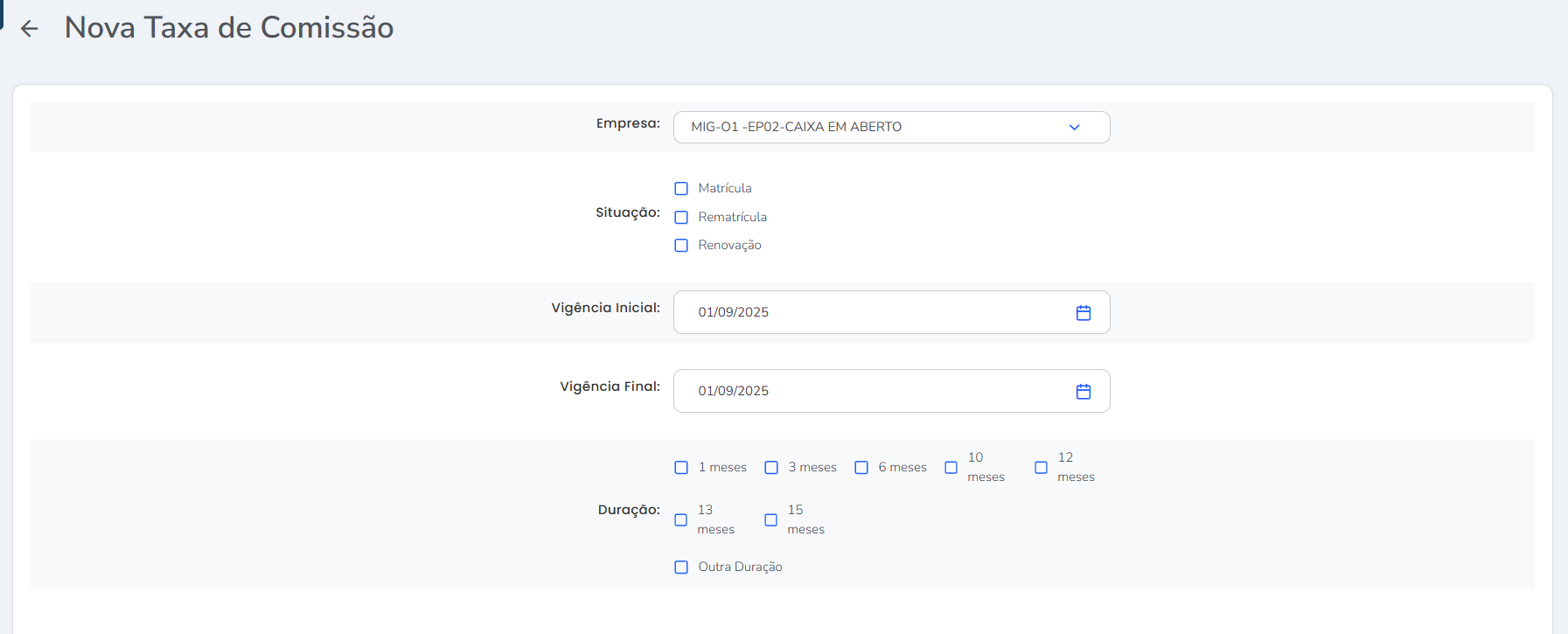Viewport: 1568px width, 634px height.
Task: Tick the 15 meses duration checkbox
Action: point(770,520)
